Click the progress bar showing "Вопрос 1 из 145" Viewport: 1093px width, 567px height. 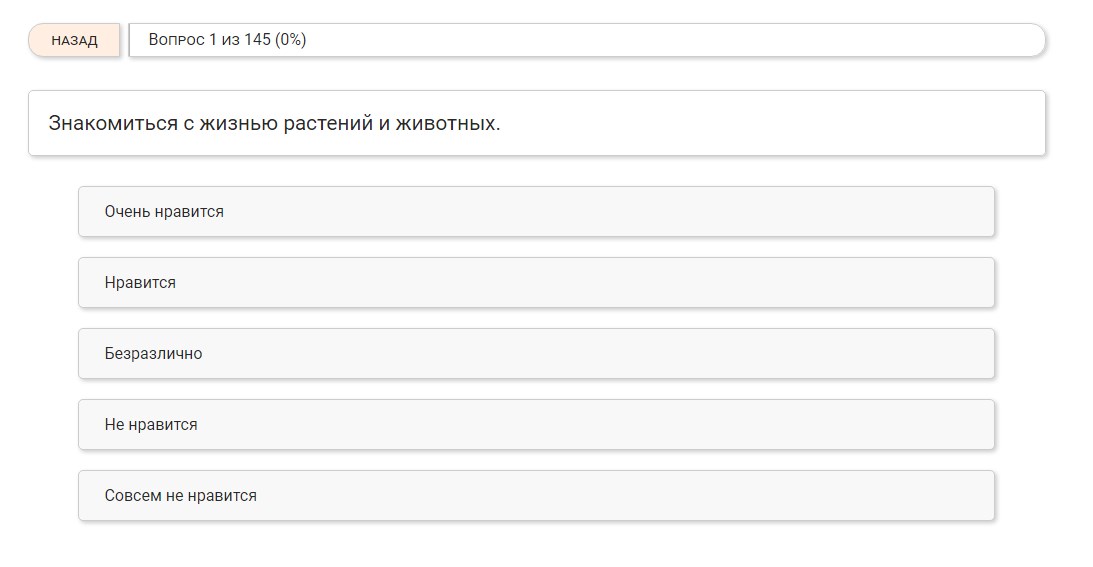587,40
